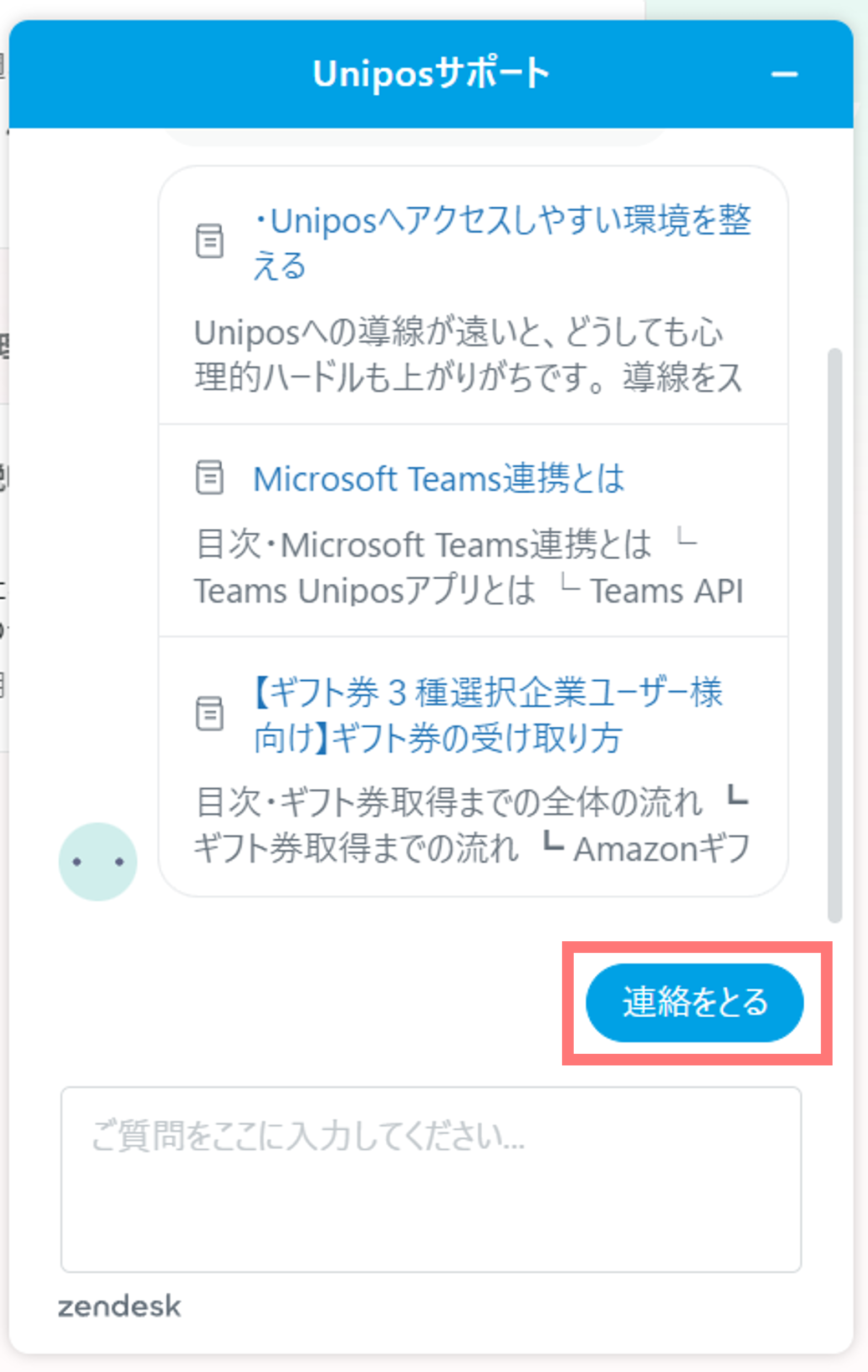Minimize the Unipos support chat widget
The width and height of the screenshot is (868, 1372).
coord(784,74)
